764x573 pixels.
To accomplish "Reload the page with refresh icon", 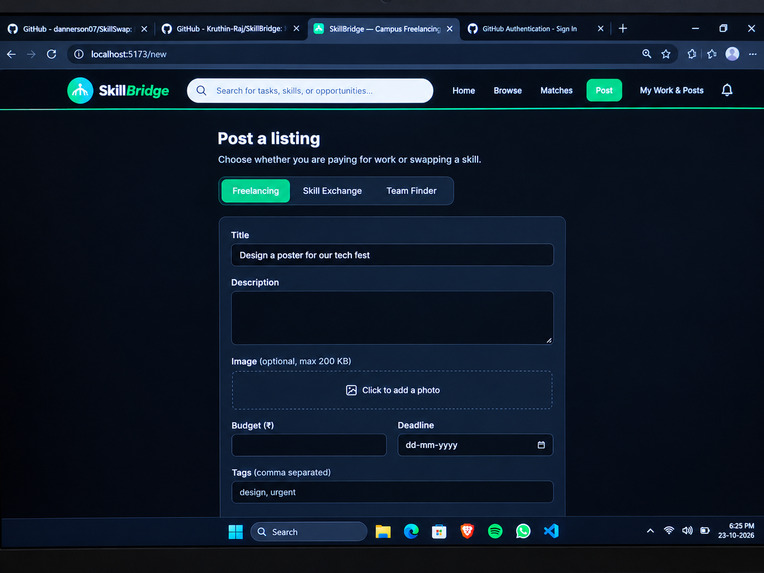I will point(52,54).
